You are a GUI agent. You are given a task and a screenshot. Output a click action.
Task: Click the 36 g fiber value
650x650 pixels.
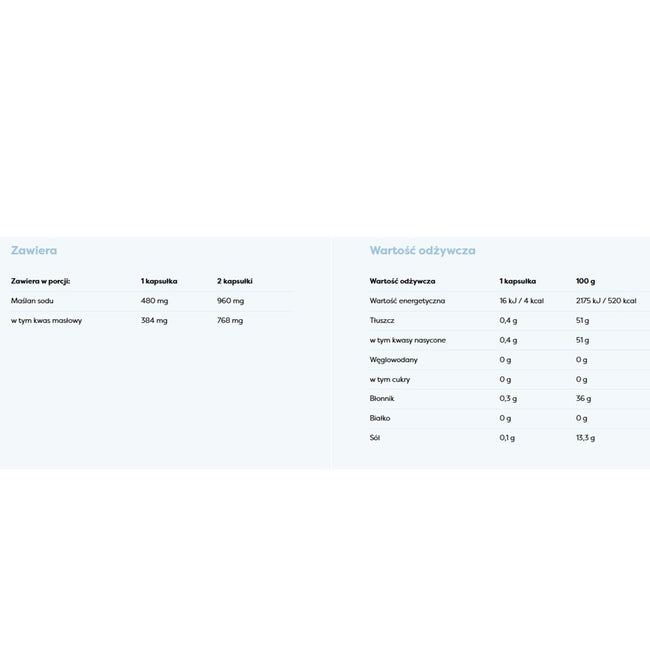click(583, 399)
